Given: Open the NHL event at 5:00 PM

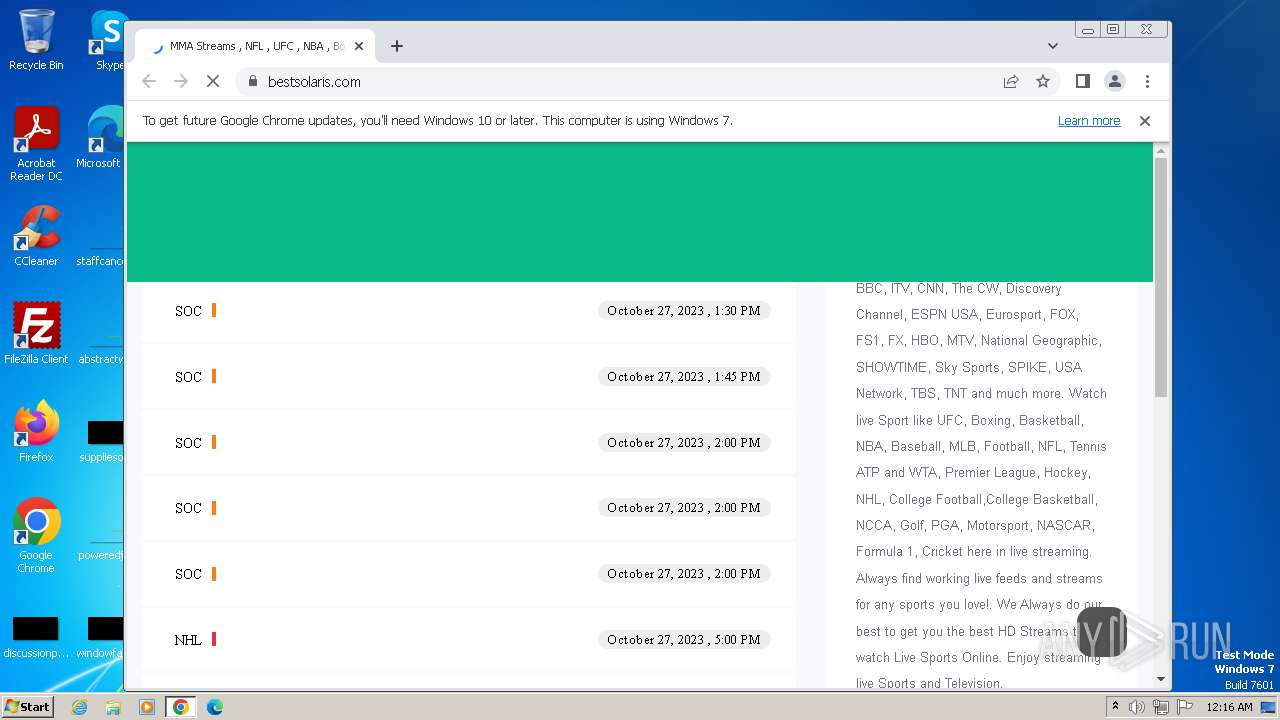Looking at the screenshot, I should tap(468, 640).
